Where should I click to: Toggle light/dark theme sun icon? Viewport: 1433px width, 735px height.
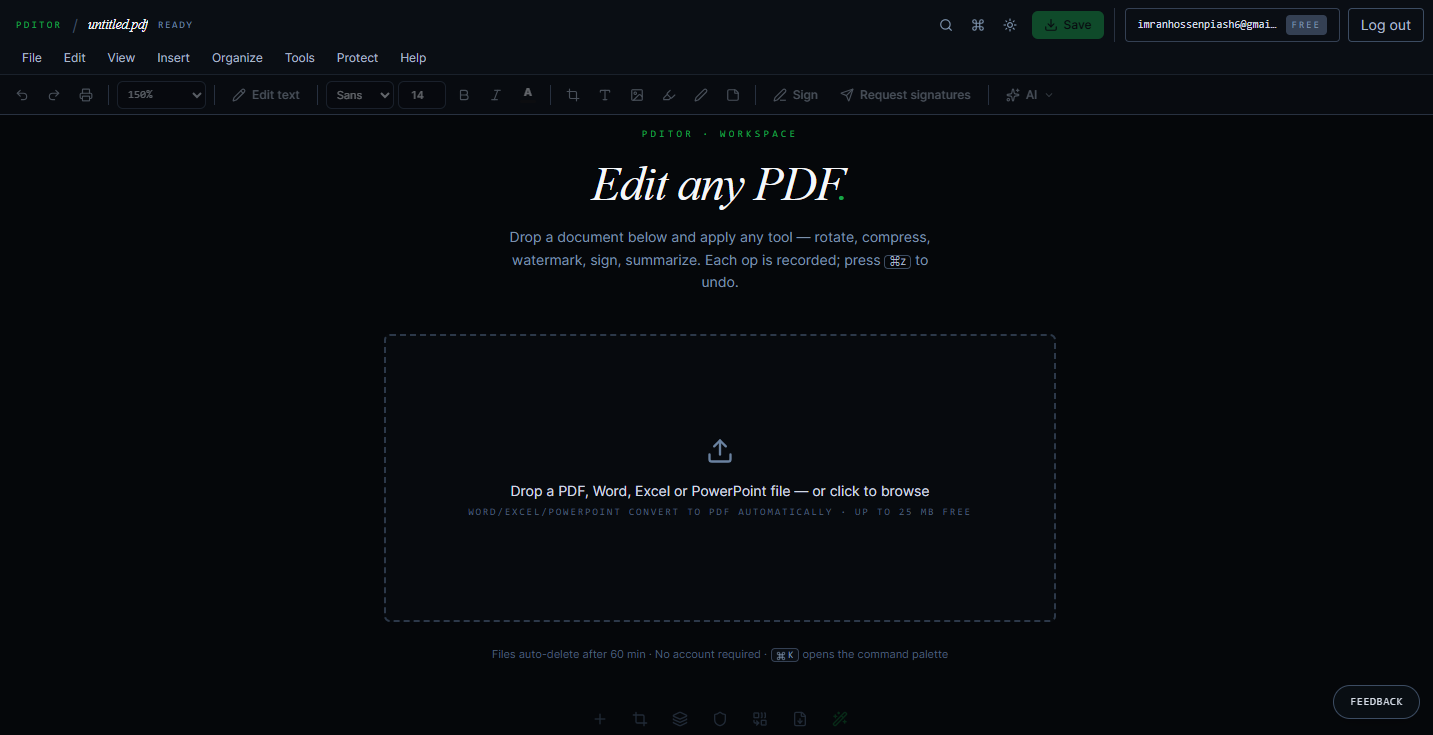coord(1010,25)
